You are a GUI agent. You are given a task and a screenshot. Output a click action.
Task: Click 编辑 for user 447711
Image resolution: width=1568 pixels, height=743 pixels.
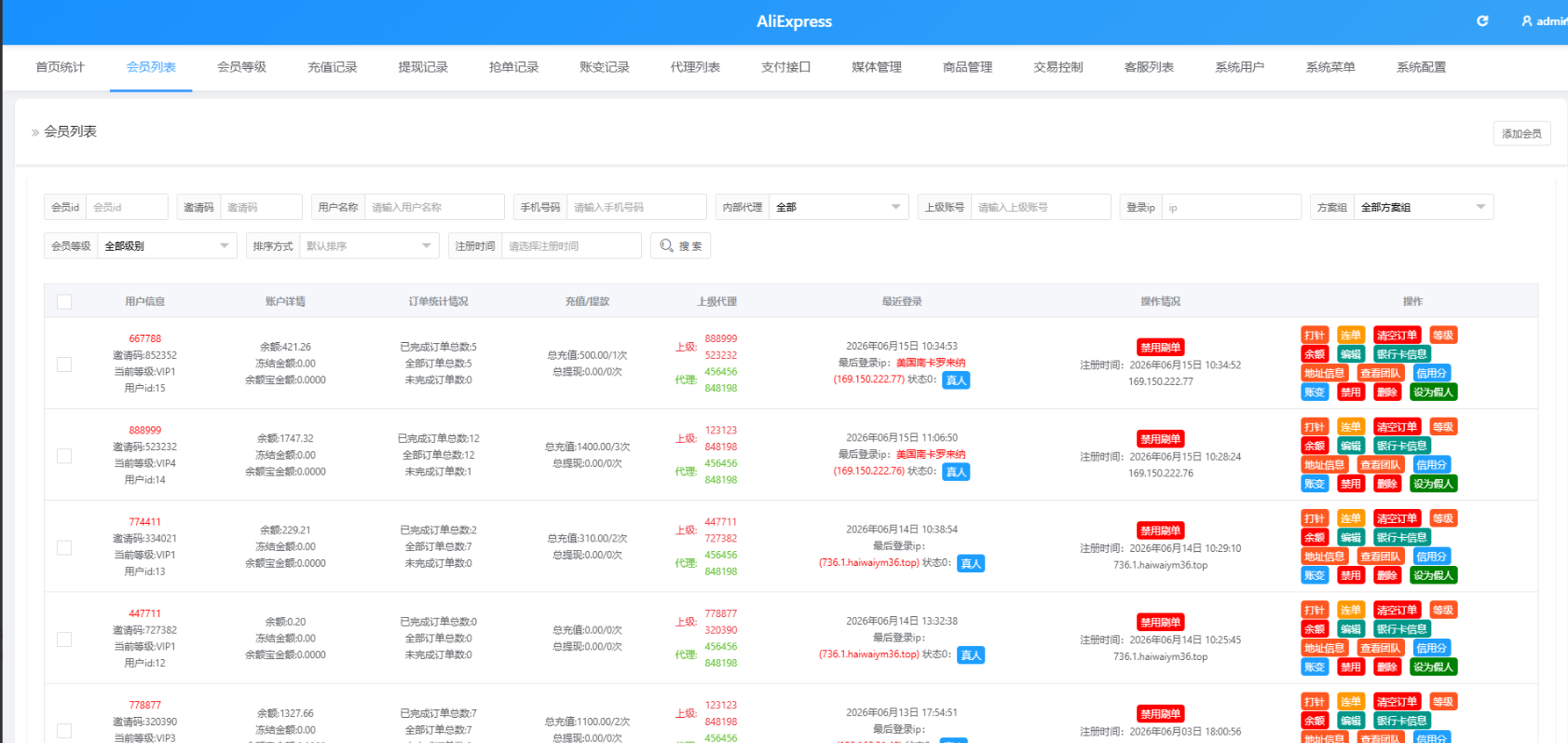1350,629
